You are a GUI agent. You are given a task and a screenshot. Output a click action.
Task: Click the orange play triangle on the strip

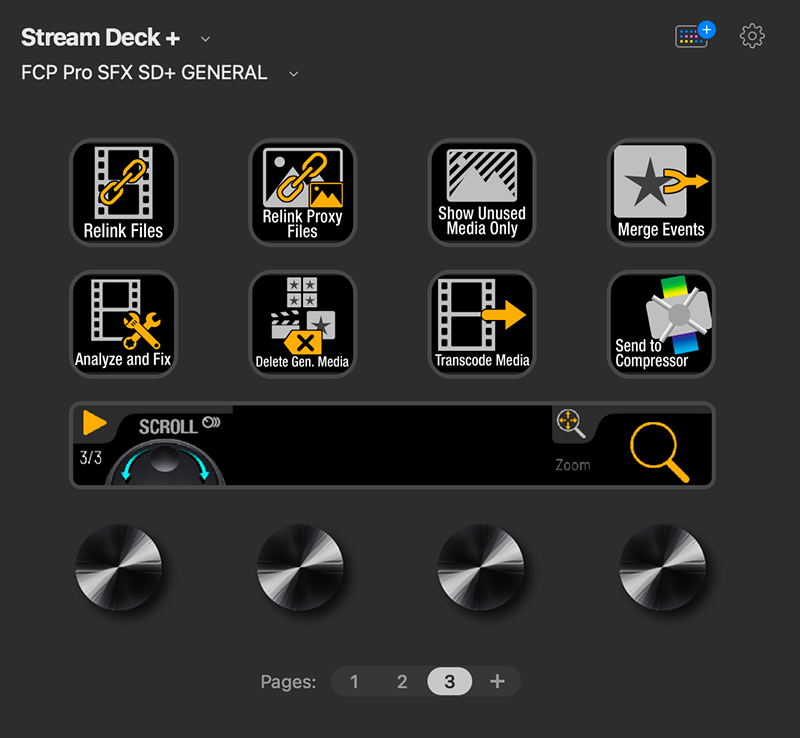(x=95, y=423)
